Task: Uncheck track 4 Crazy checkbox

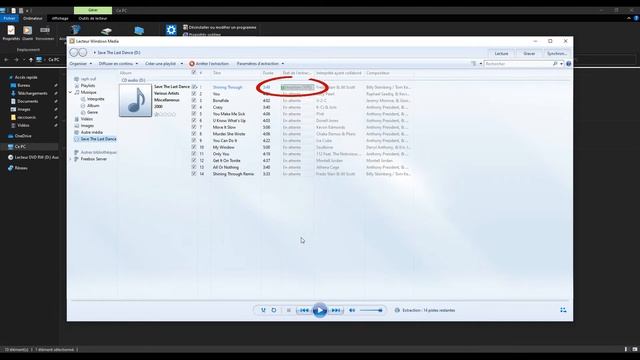Action: (x=194, y=107)
